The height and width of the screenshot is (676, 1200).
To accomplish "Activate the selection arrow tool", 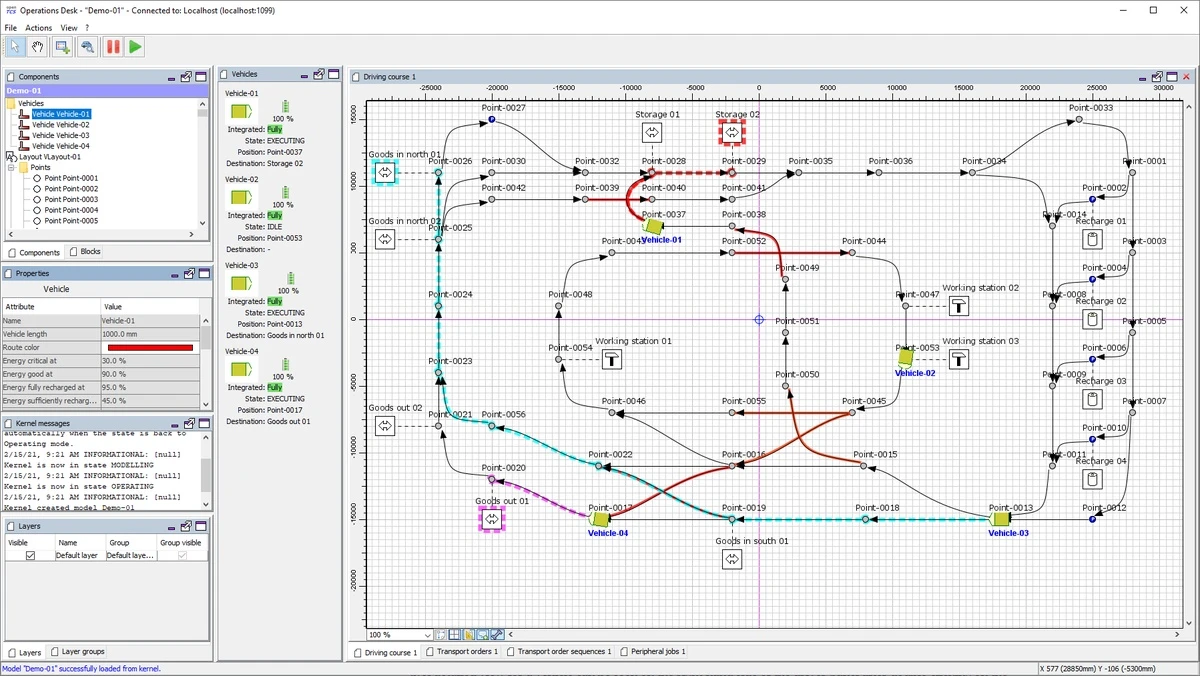I will 15,46.
